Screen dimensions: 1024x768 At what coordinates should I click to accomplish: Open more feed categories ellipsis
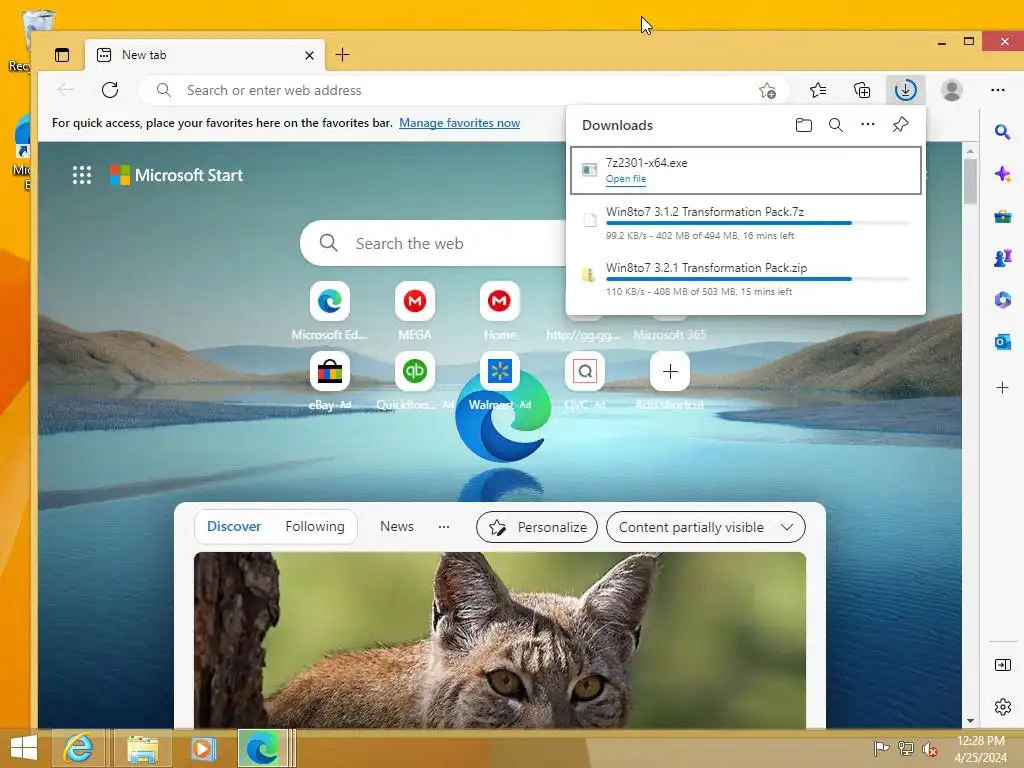click(444, 526)
